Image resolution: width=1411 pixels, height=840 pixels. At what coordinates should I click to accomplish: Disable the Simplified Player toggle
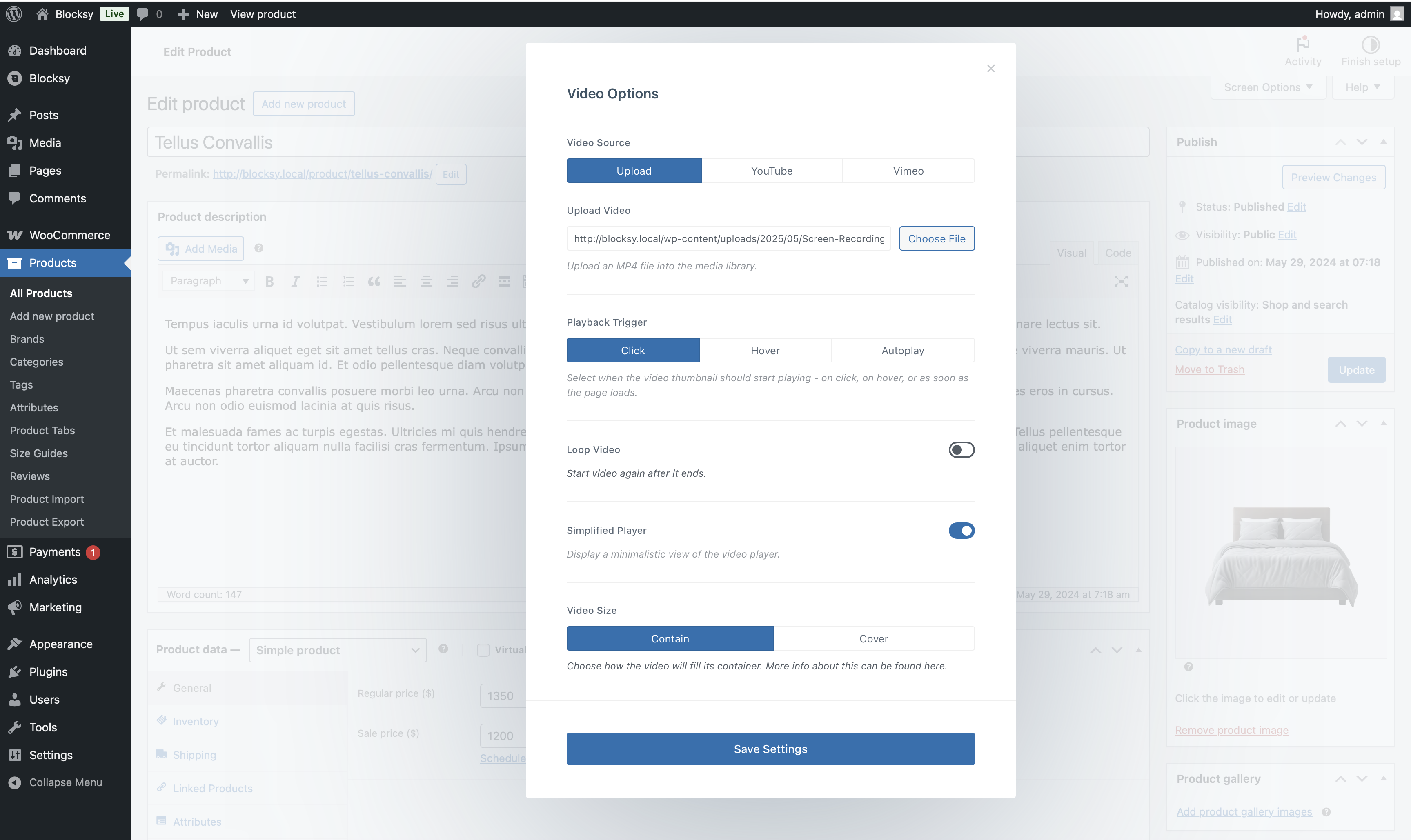click(961, 531)
